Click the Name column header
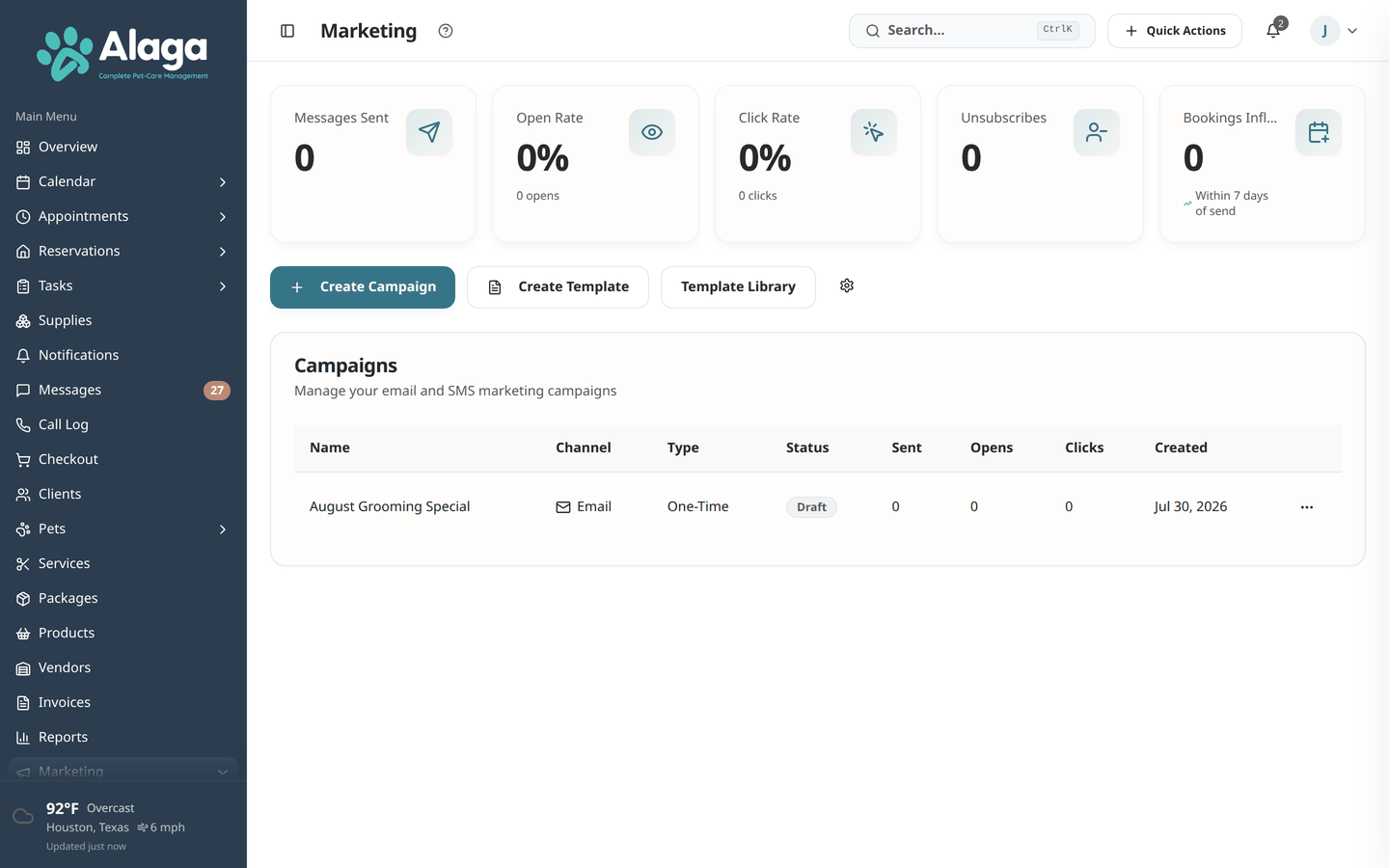This screenshot has width=1389, height=868. click(x=330, y=448)
